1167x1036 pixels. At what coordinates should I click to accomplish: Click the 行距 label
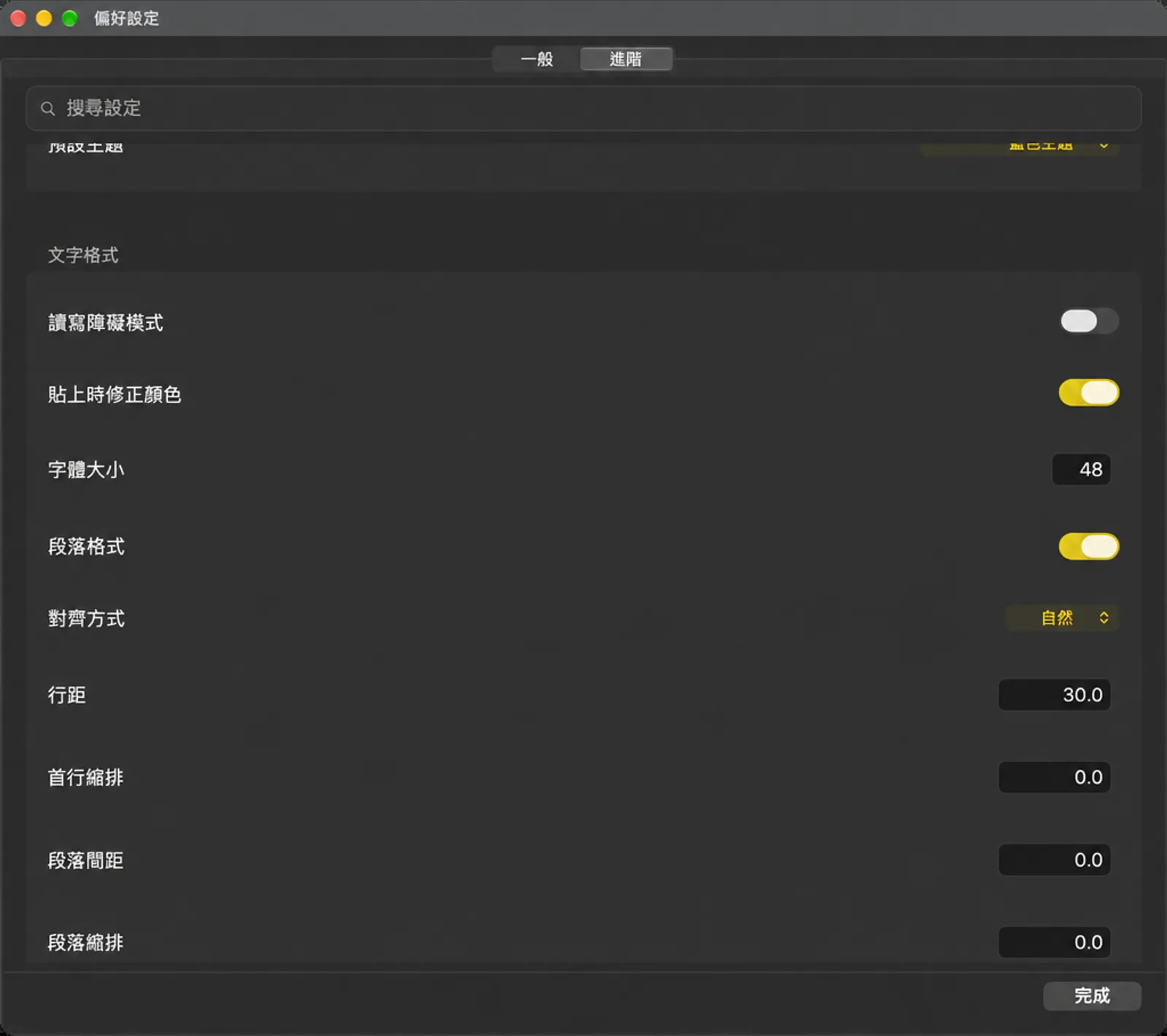(x=67, y=695)
